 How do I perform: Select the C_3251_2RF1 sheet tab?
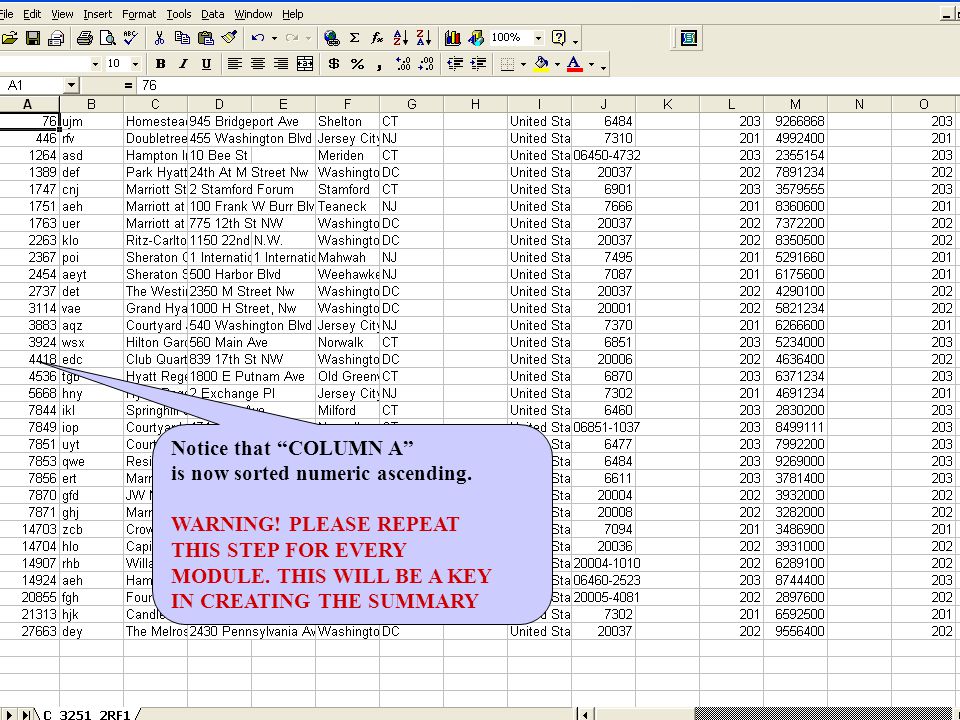pyautogui.click(x=87, y=714)
